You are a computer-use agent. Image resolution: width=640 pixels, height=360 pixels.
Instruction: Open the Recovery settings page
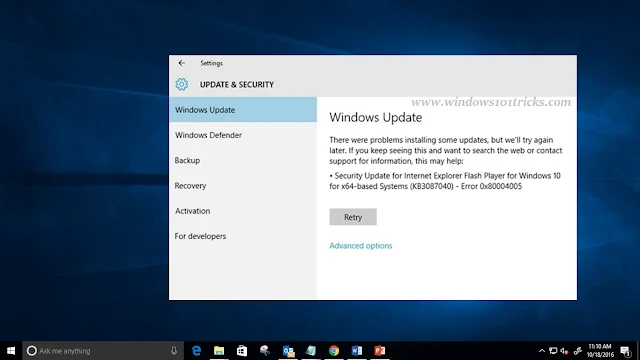(243, 185)
